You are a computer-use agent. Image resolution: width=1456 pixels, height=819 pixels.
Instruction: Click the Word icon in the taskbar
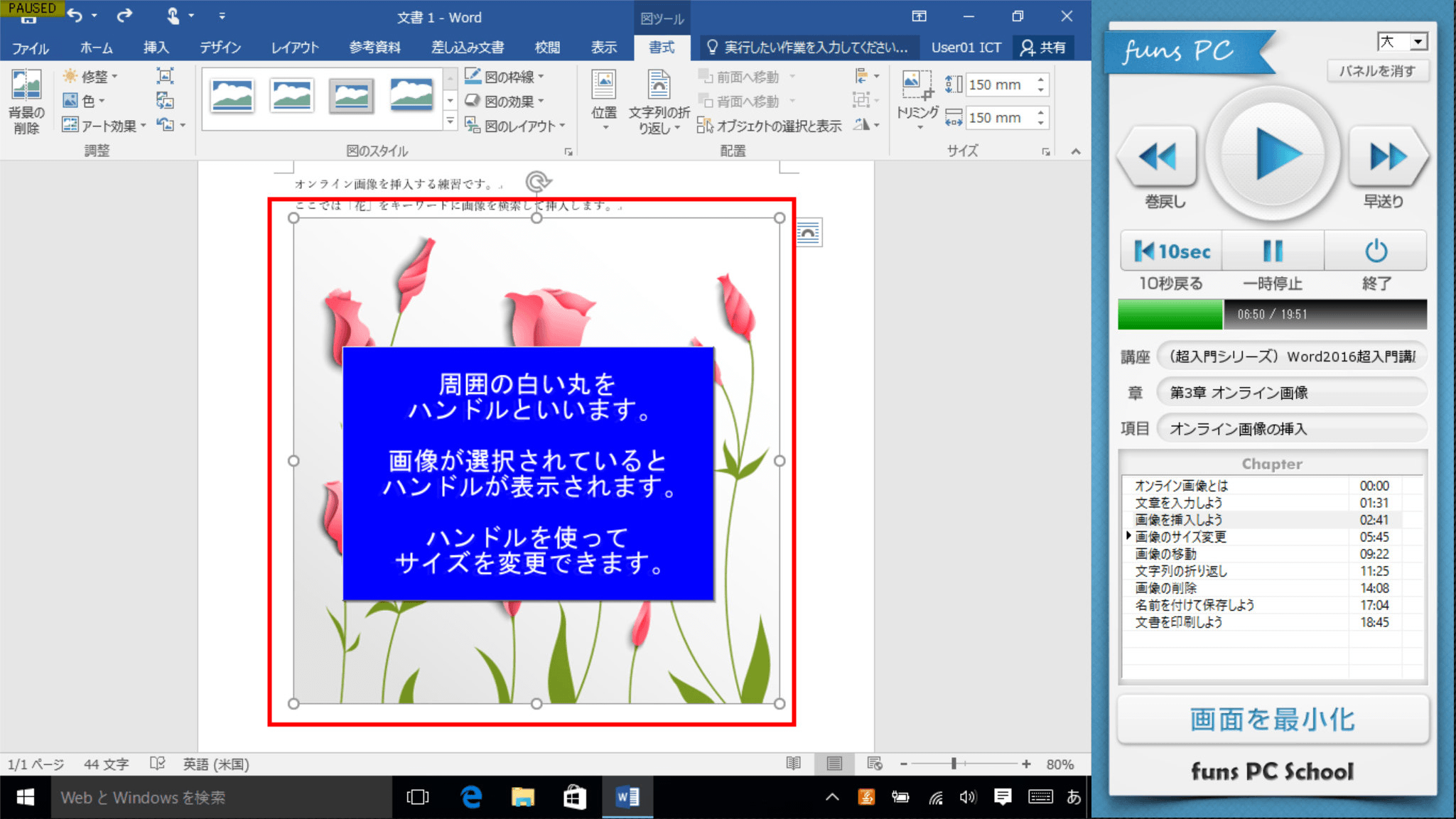626,797
